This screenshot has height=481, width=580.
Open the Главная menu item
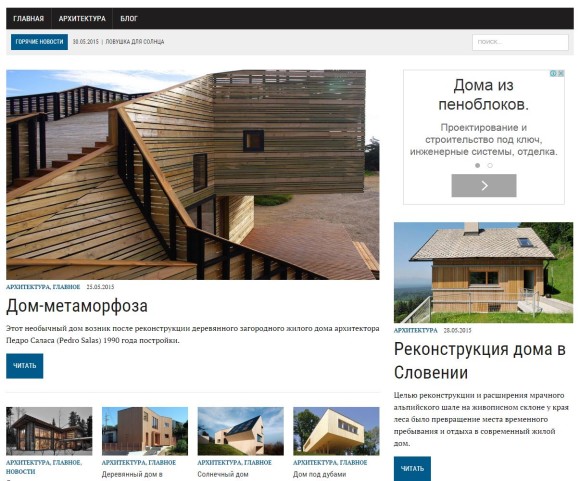point(28,18)
